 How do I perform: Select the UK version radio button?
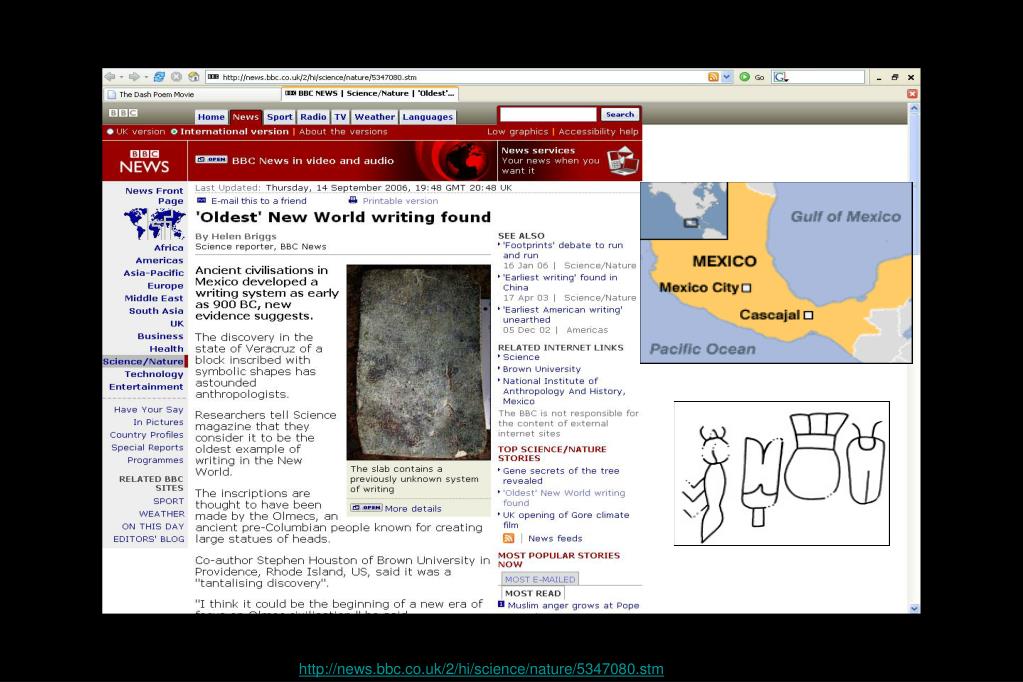[x=110, y=132]
